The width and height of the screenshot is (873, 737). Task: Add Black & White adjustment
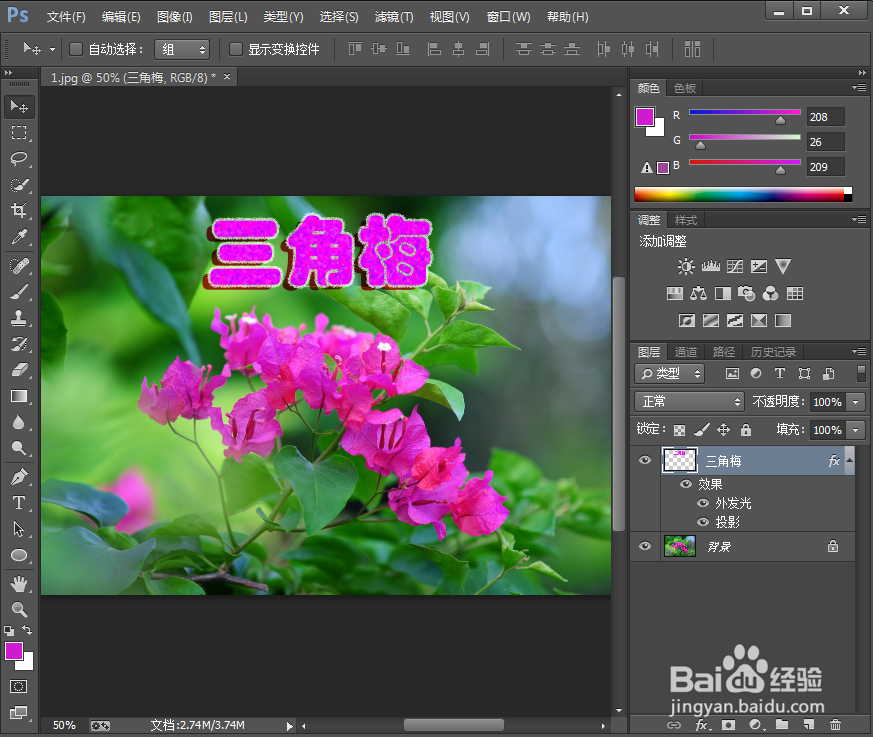pos(723,293)
